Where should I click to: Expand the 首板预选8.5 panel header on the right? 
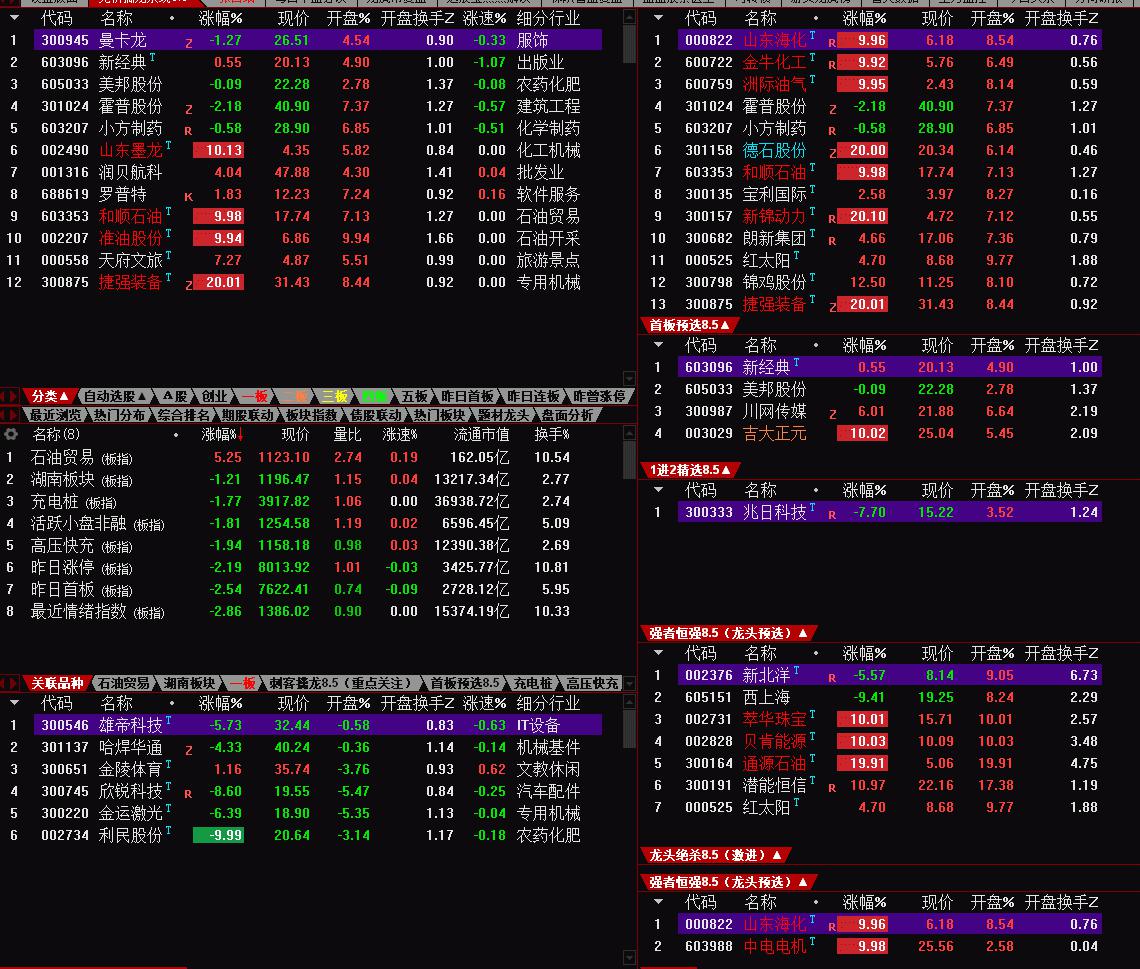coord(689,324)
